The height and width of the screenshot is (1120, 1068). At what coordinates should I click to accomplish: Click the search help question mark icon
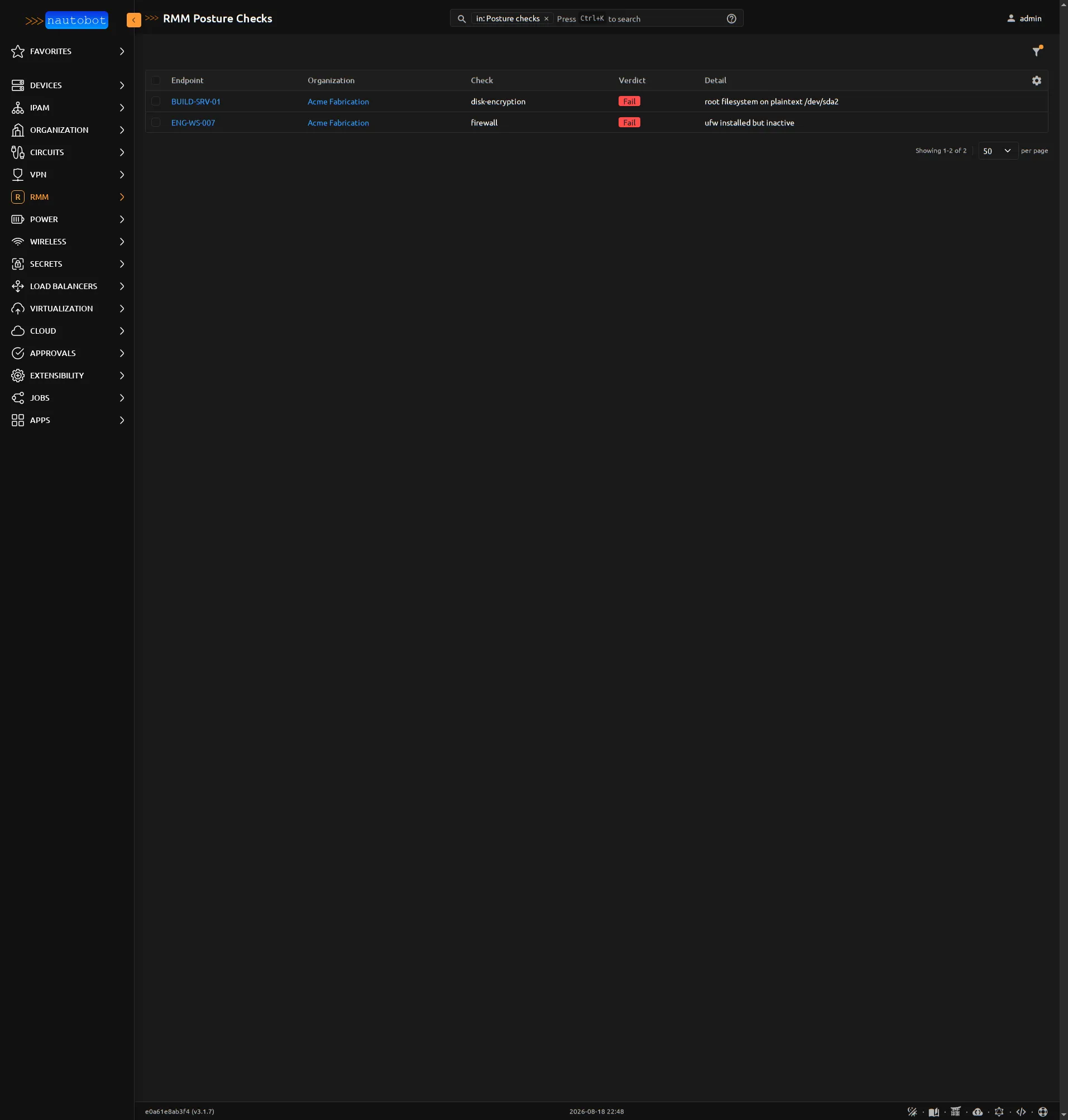(731, 19)
